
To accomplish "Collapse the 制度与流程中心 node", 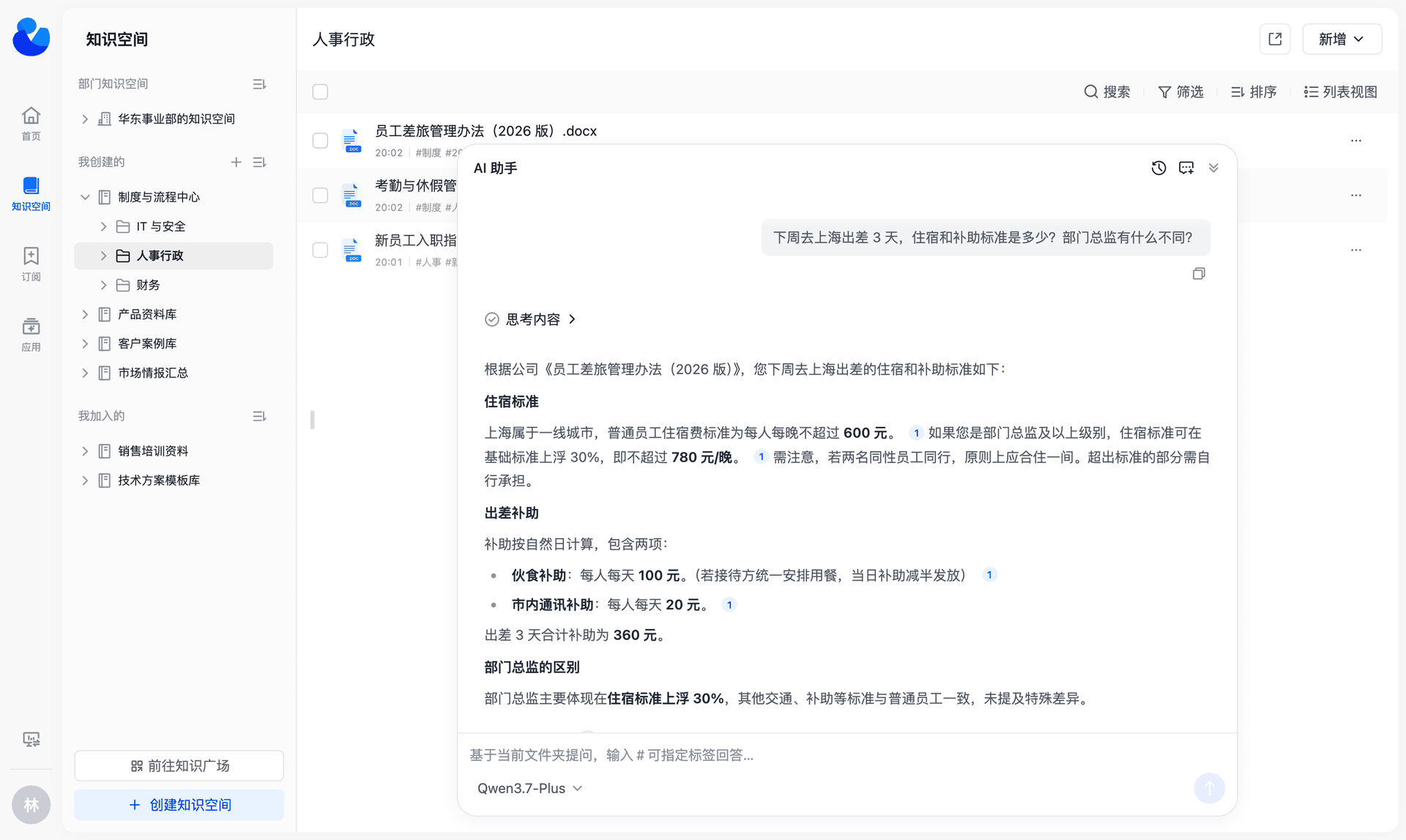I will (x=85, y=197).
